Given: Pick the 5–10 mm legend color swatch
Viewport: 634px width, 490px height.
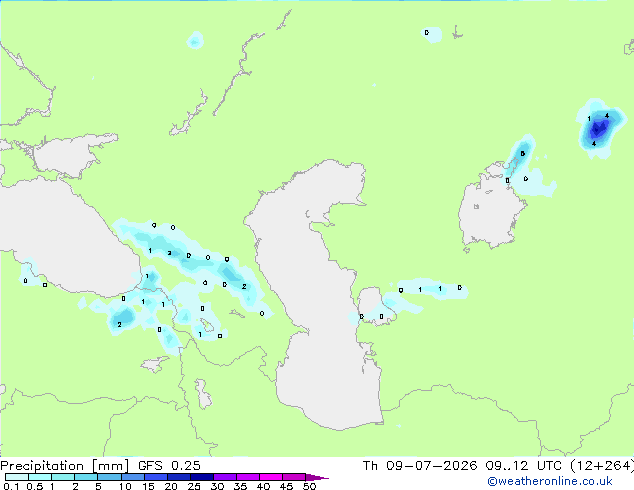Looking at the screenshot, I should click(x=109, y=477).
